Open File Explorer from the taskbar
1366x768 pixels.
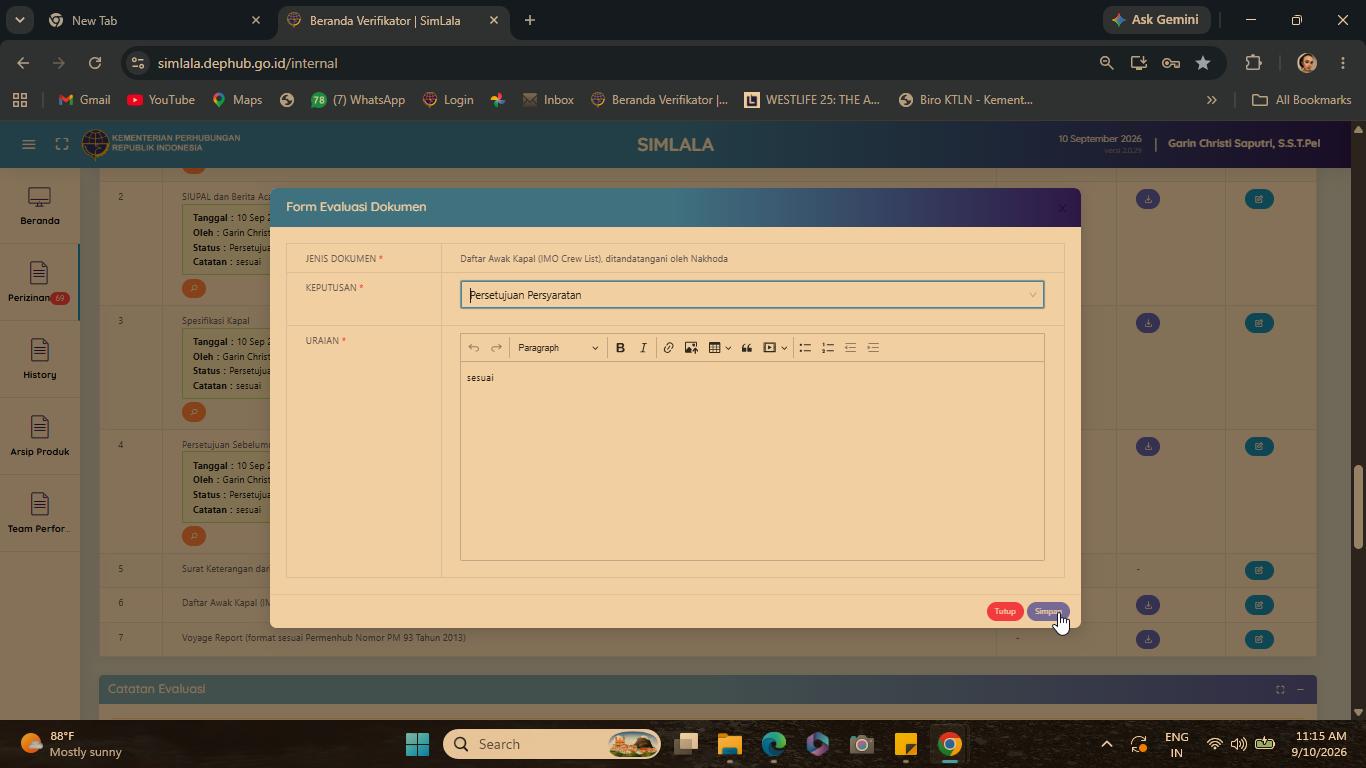(x=730, y=744)
